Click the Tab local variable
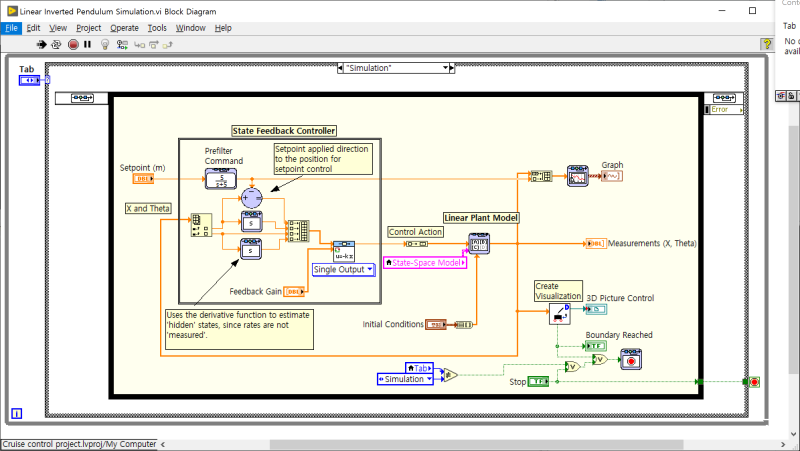This screenshot has height=451, width=800. (x=419, y=368)
